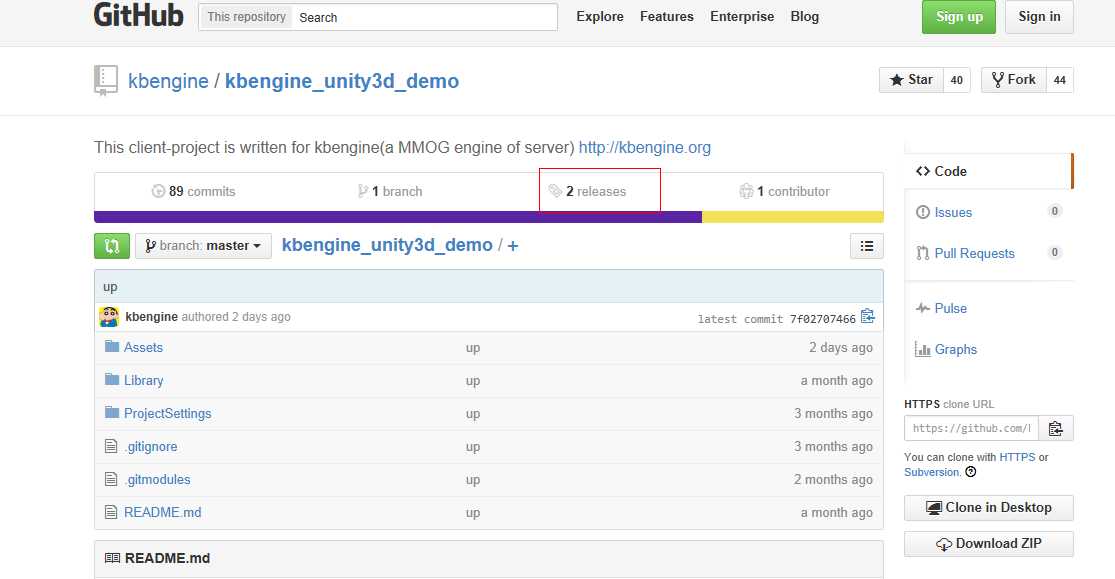Open the .gitignore file
The height and width of the screenshot is (579, 1115).
click(x=151, y=447)
